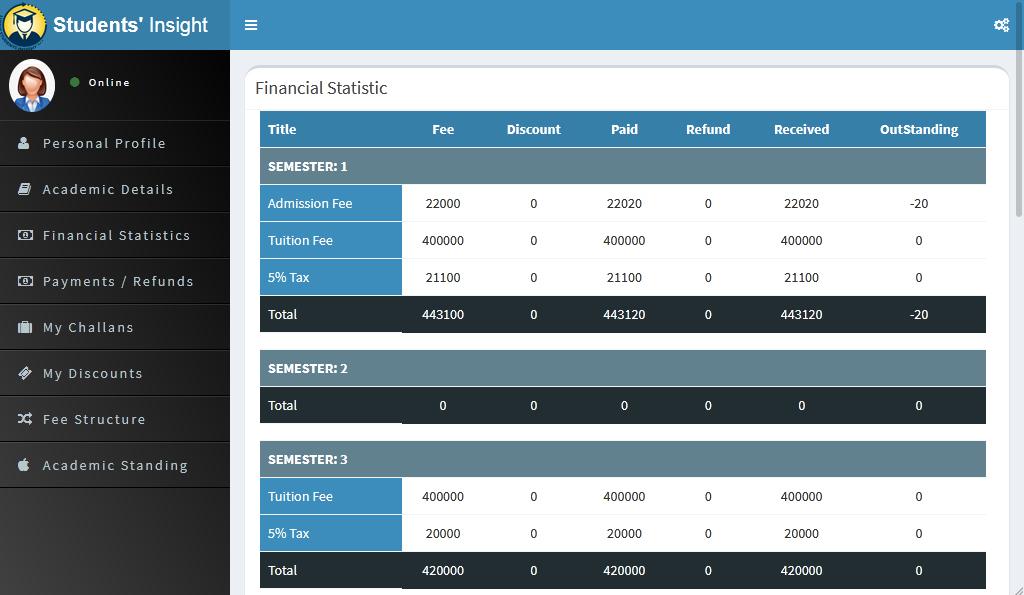Image resolution: width=1024 pixels, height=595 pixels.
Task: Toggle the sidebar with the hamburger icon
Action: [251, 25]
